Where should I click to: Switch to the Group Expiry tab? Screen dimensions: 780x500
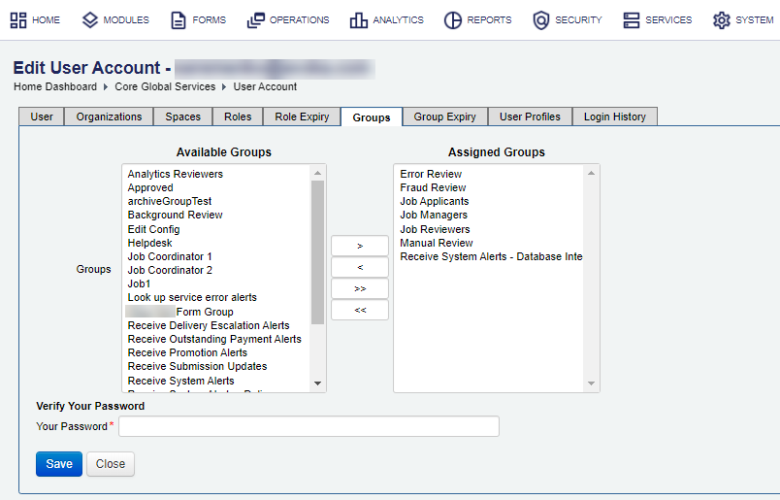445,116
